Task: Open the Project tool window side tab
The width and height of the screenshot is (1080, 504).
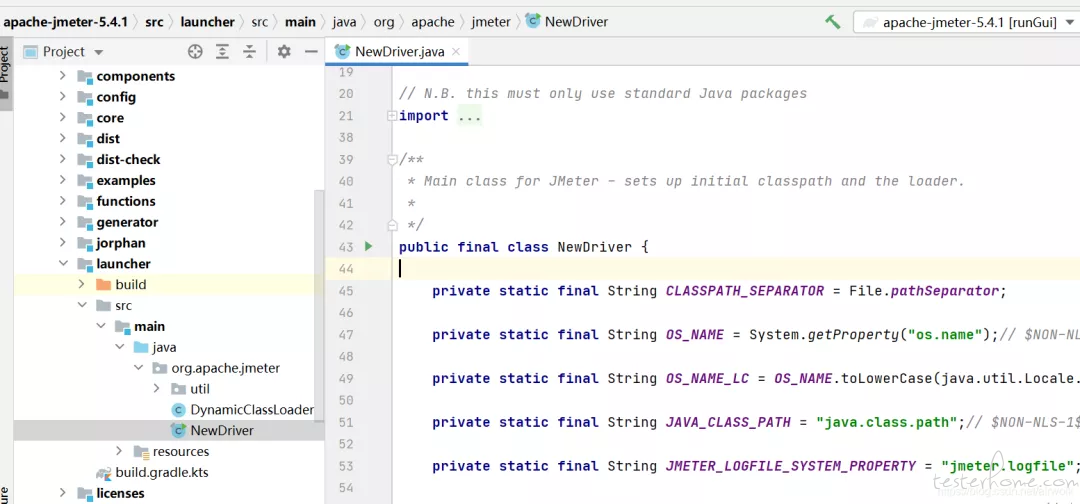Action: pos(6,73)
